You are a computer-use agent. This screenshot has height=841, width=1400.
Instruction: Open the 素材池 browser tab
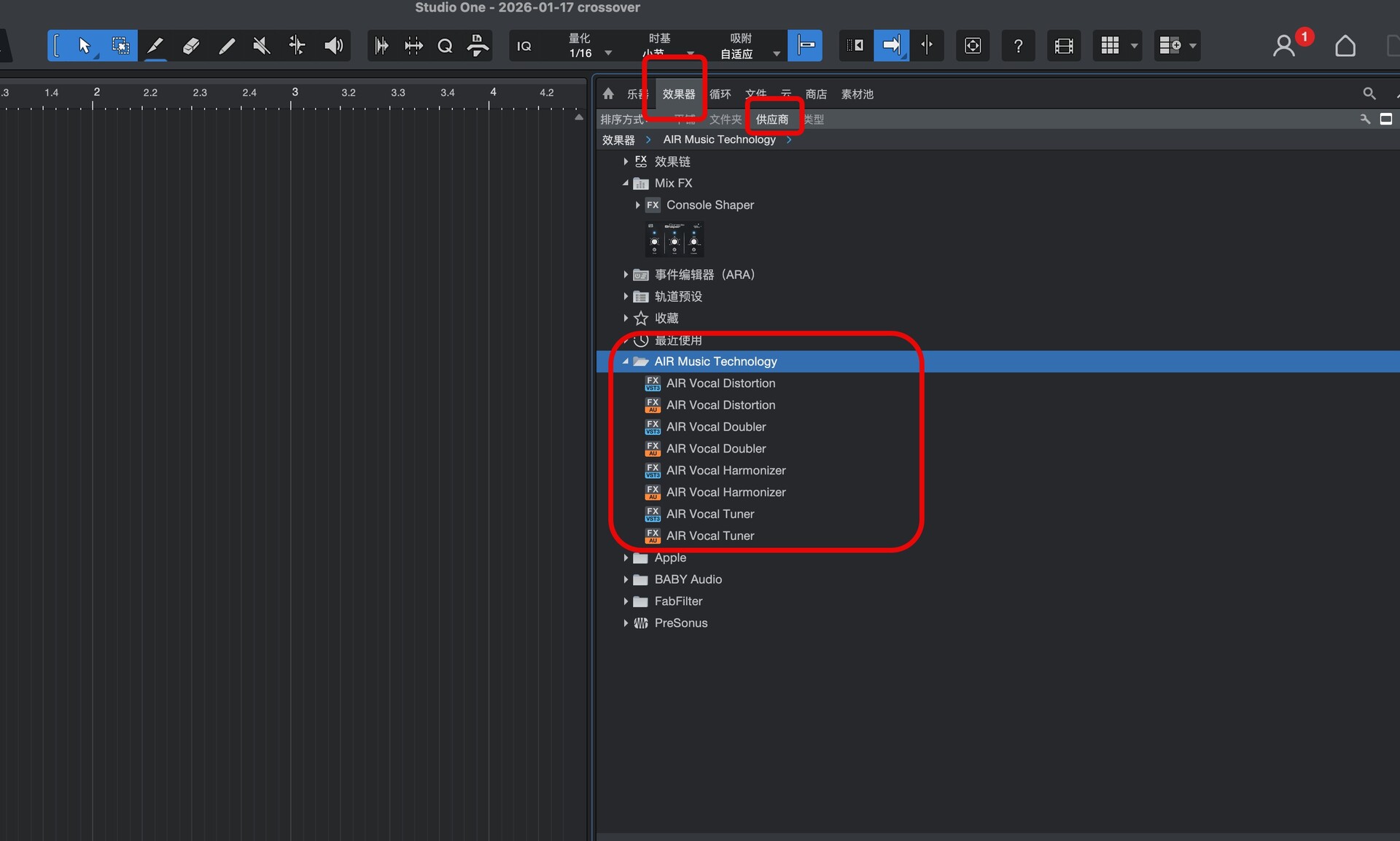click(x=857, y=94)
